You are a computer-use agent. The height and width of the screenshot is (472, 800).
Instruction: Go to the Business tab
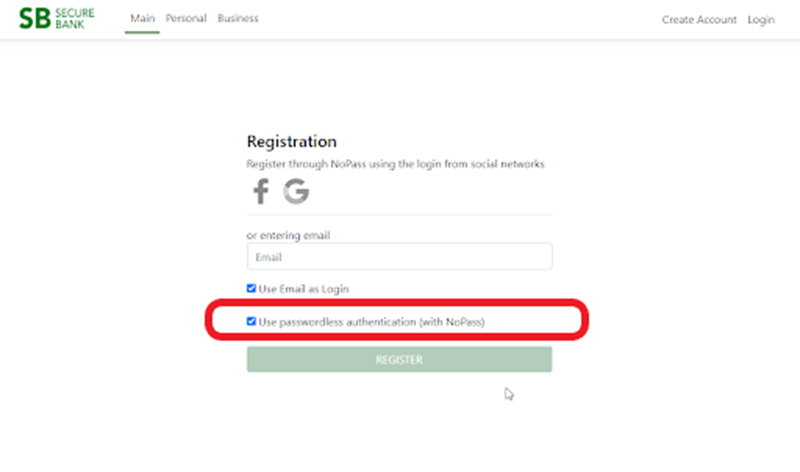pos(238,19)
